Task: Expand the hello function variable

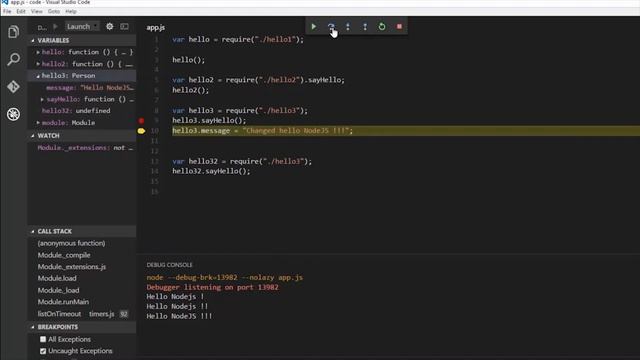Action: click(x=38, y=52)
